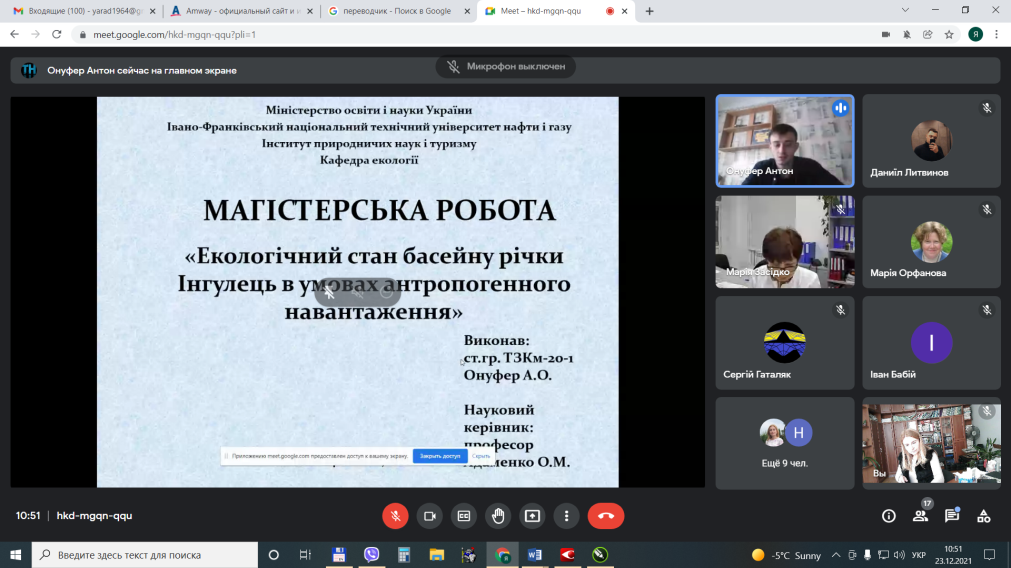The image size is (1011, 568).
Task: Open the activities icon
Action: (x=983, y=516)
